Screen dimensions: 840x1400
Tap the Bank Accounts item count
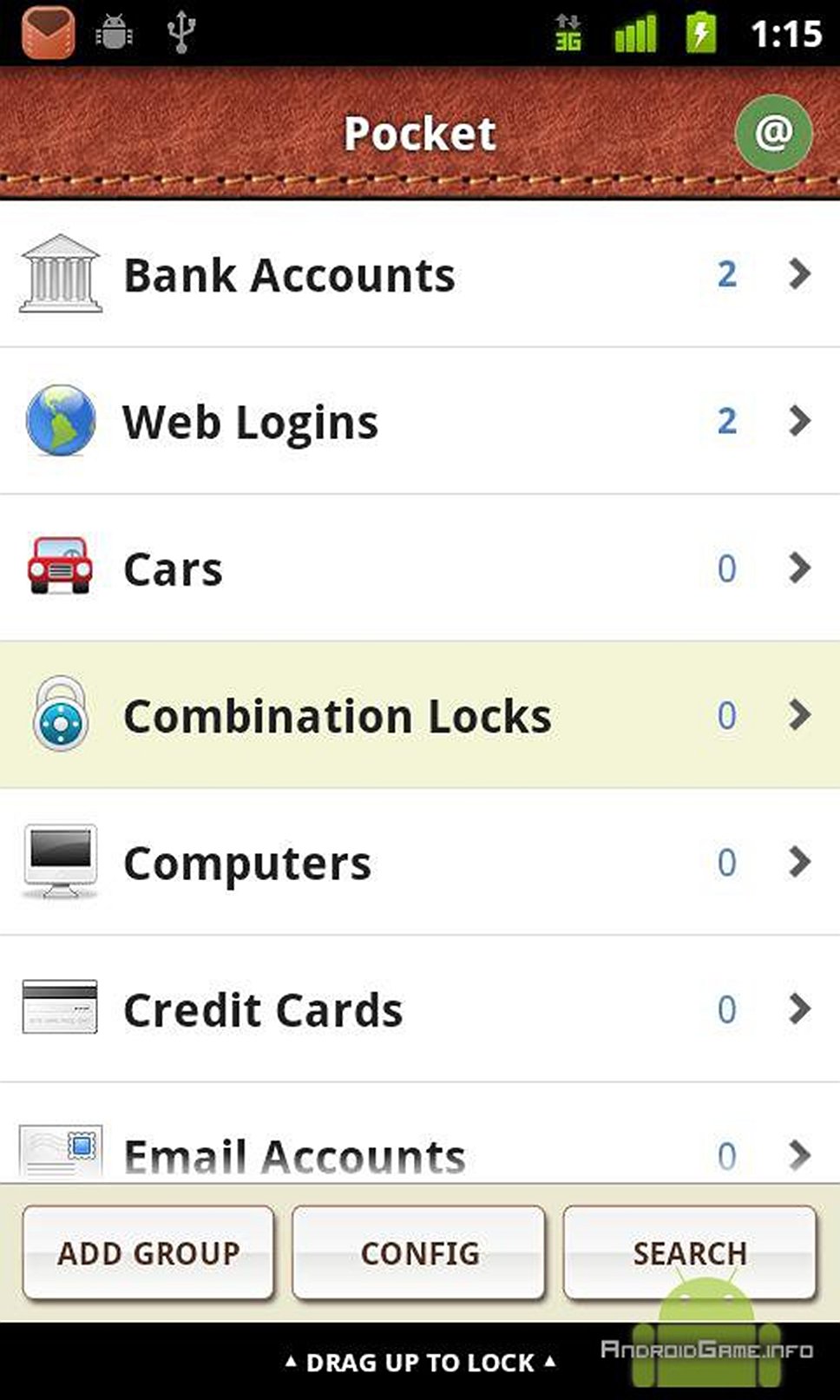(x=727, y=274)
